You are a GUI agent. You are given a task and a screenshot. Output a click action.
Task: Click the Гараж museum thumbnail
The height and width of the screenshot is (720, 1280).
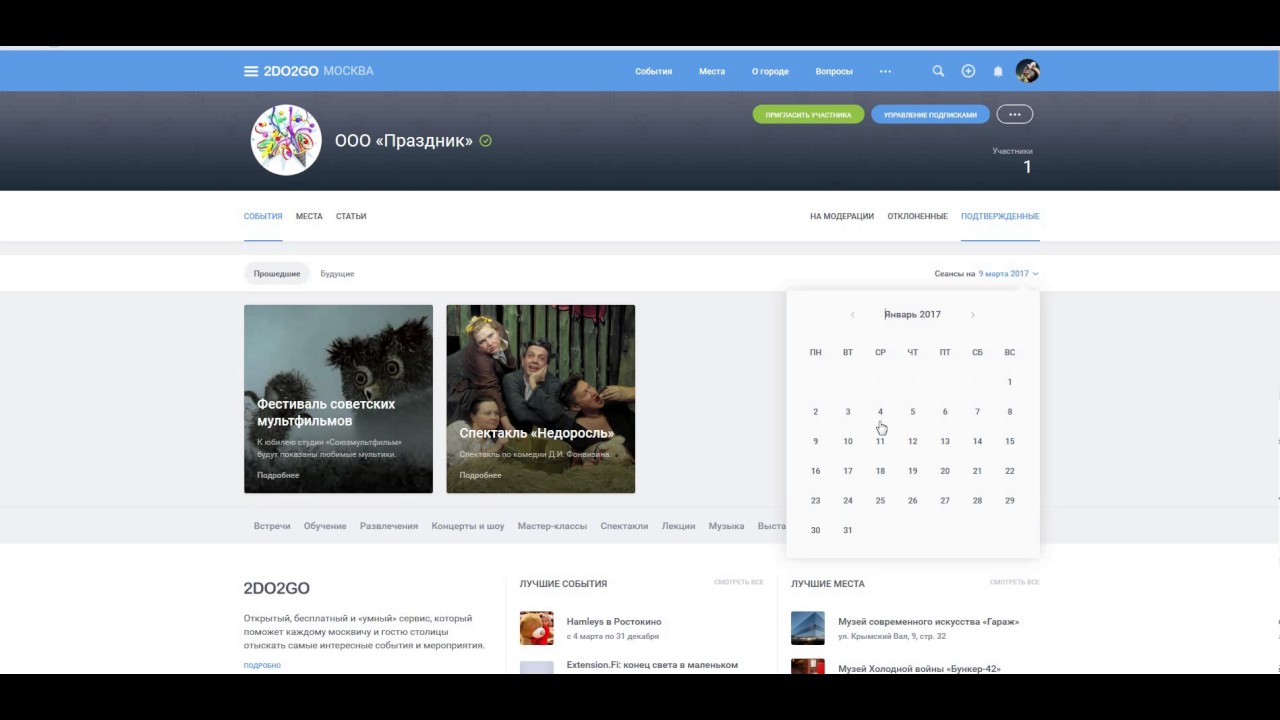(x=808, y=628)
